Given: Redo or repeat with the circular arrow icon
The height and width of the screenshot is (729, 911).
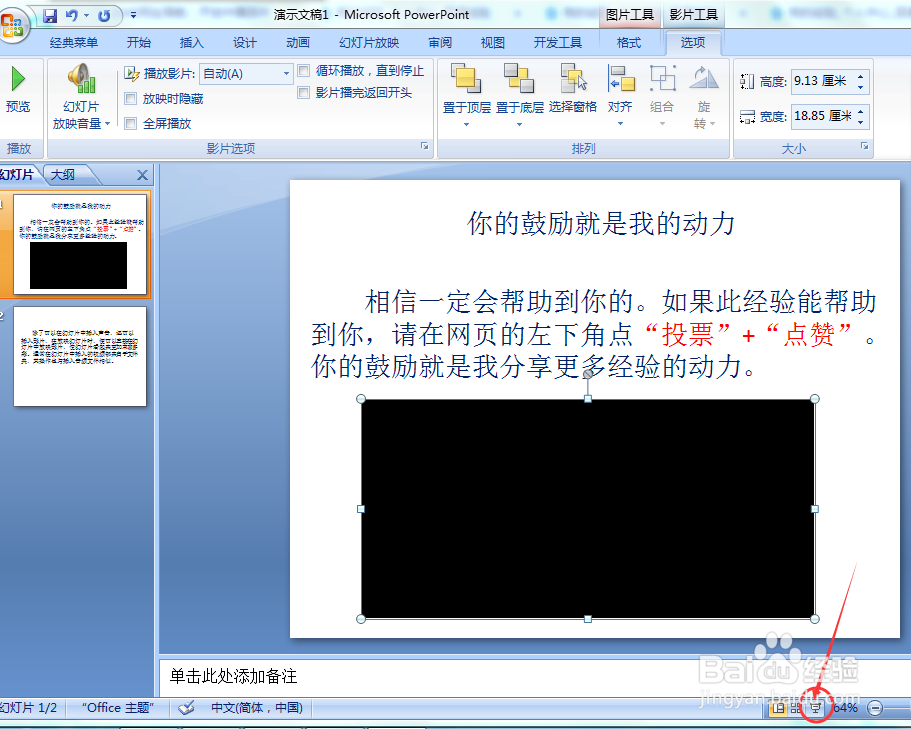Looking at the screenshot, I should [104, 16].
